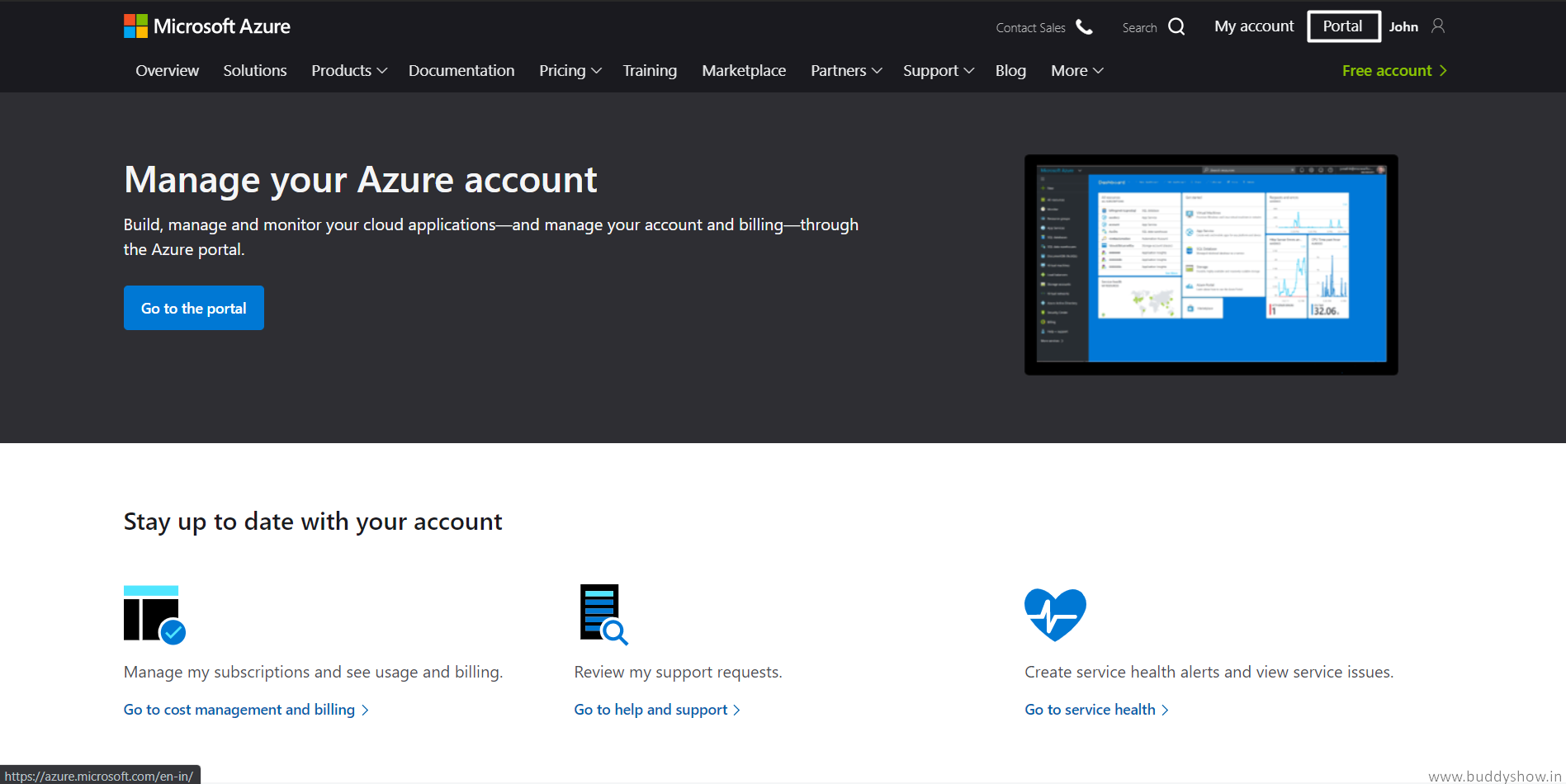
Task: Click the Portal button in header
Action: [x=1344, y=26]
